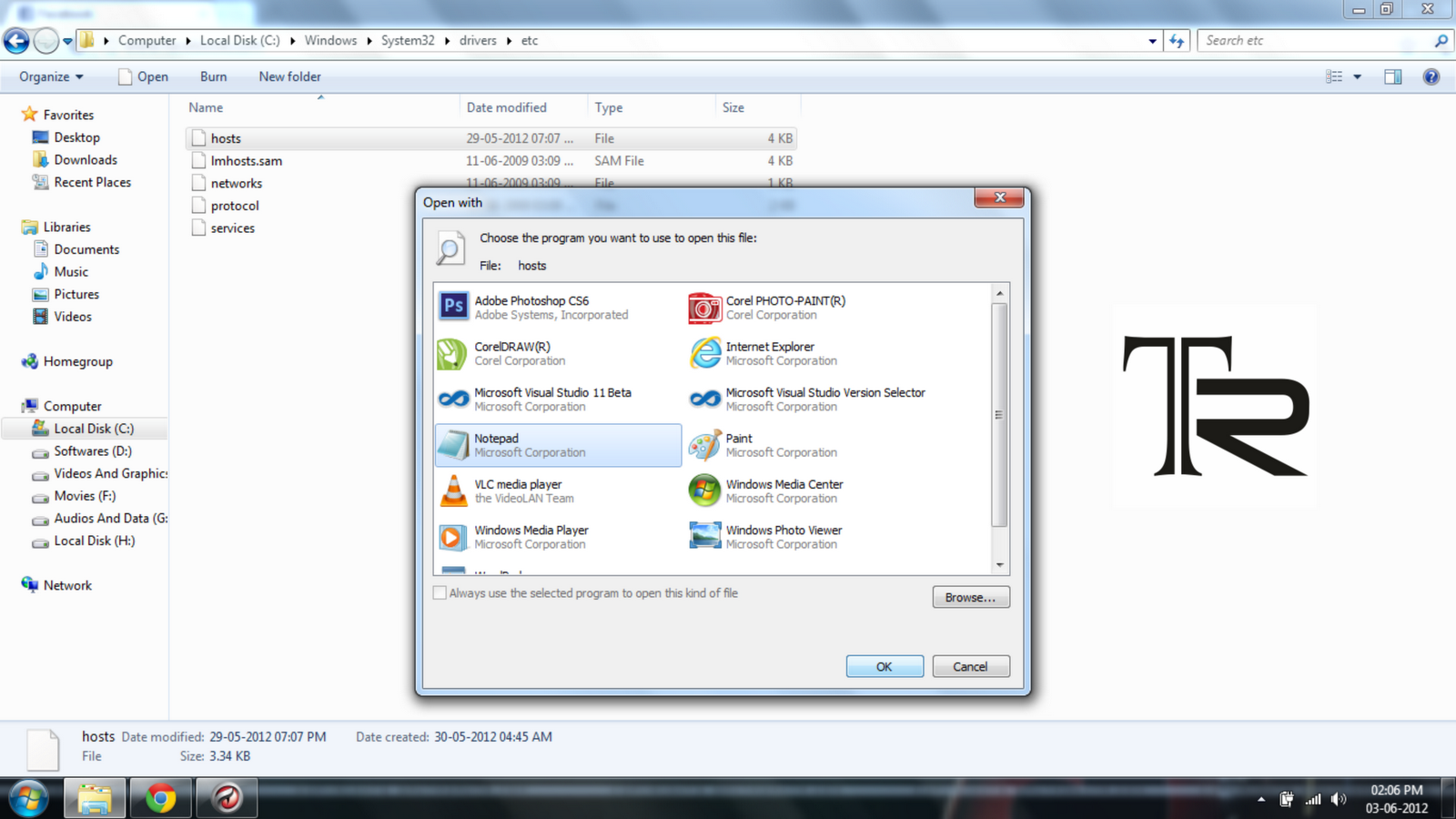1456x819 pixels.
Task: Click the Windows Start orb
Action: (28, 799)
